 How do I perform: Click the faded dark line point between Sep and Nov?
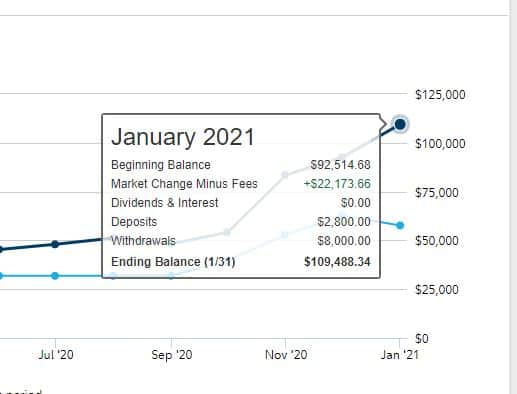[x=227, y=232]
